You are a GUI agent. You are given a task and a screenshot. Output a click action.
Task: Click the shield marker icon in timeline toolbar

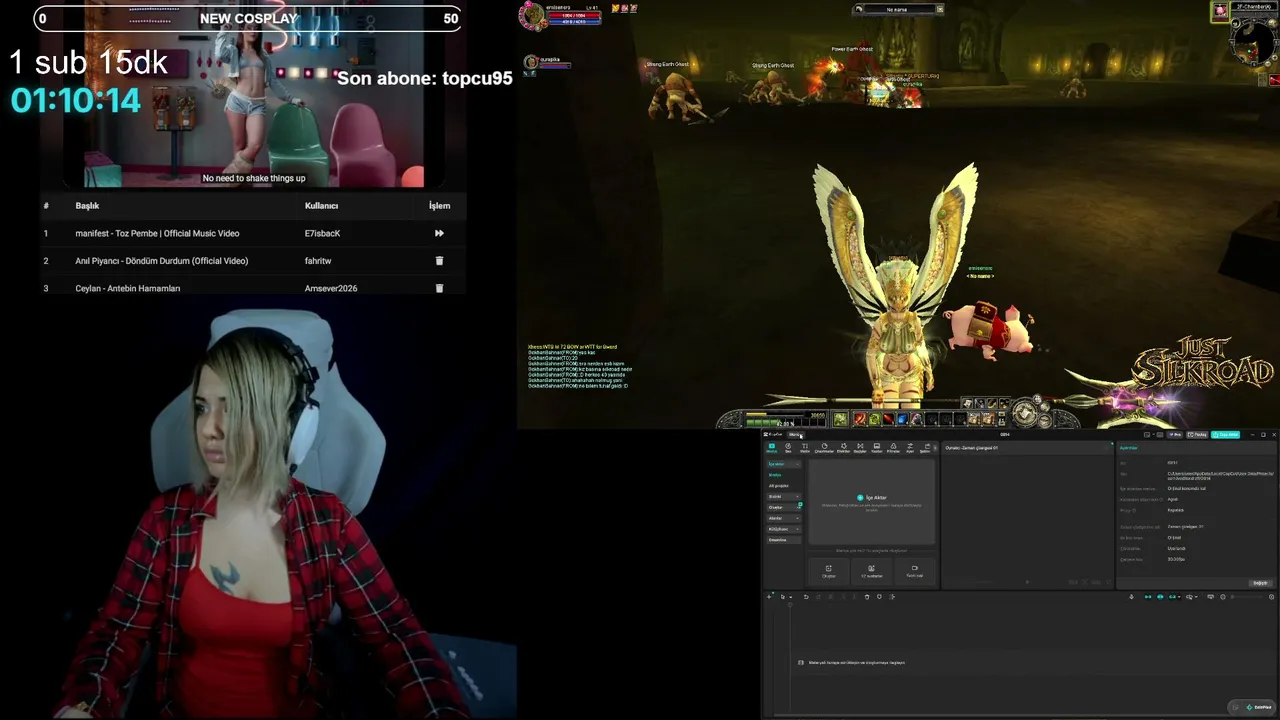click(x=879, y=597)
